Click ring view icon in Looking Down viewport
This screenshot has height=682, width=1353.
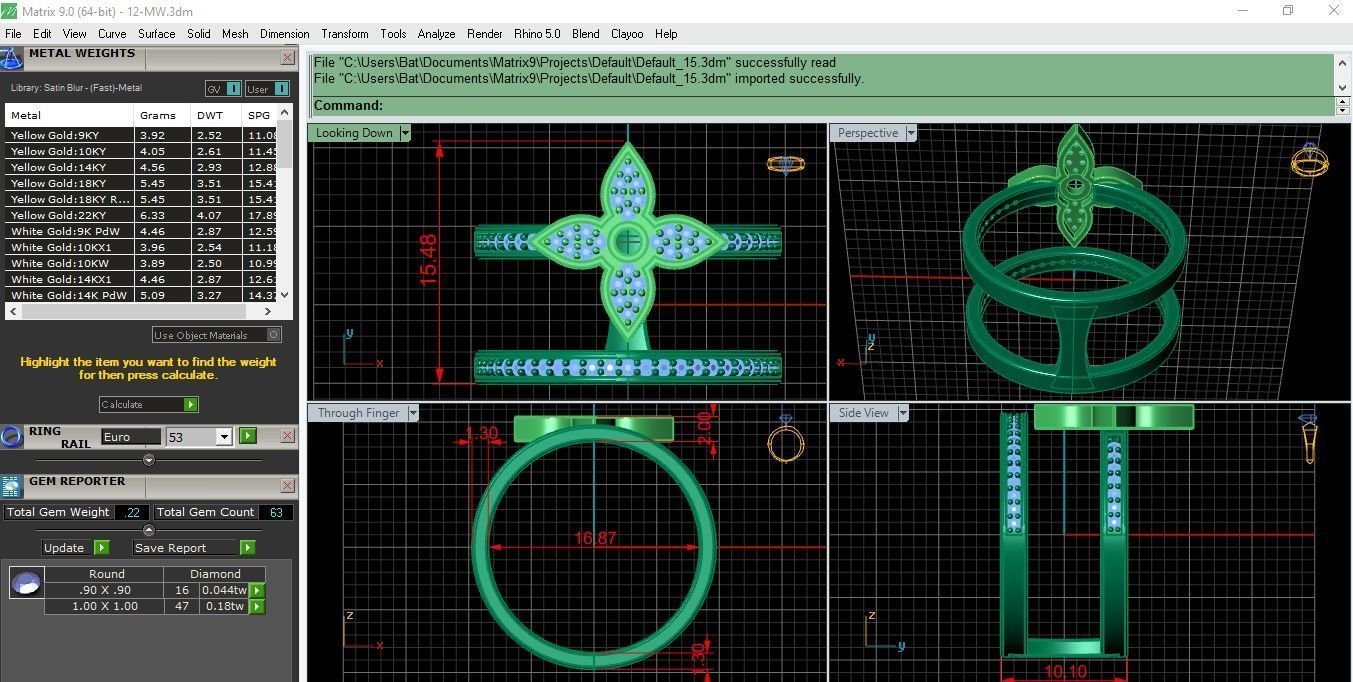pos(785,165)
